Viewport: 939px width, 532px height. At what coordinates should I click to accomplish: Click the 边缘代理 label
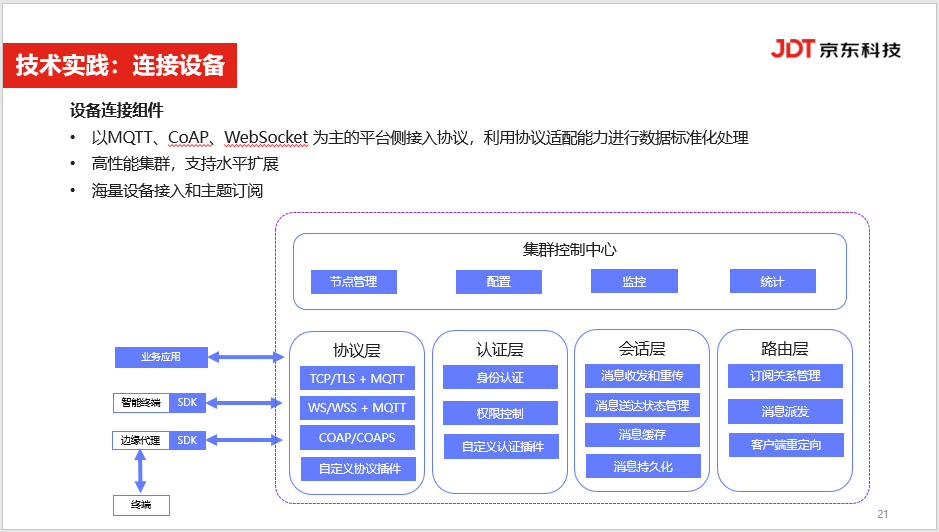click(141, 440)
